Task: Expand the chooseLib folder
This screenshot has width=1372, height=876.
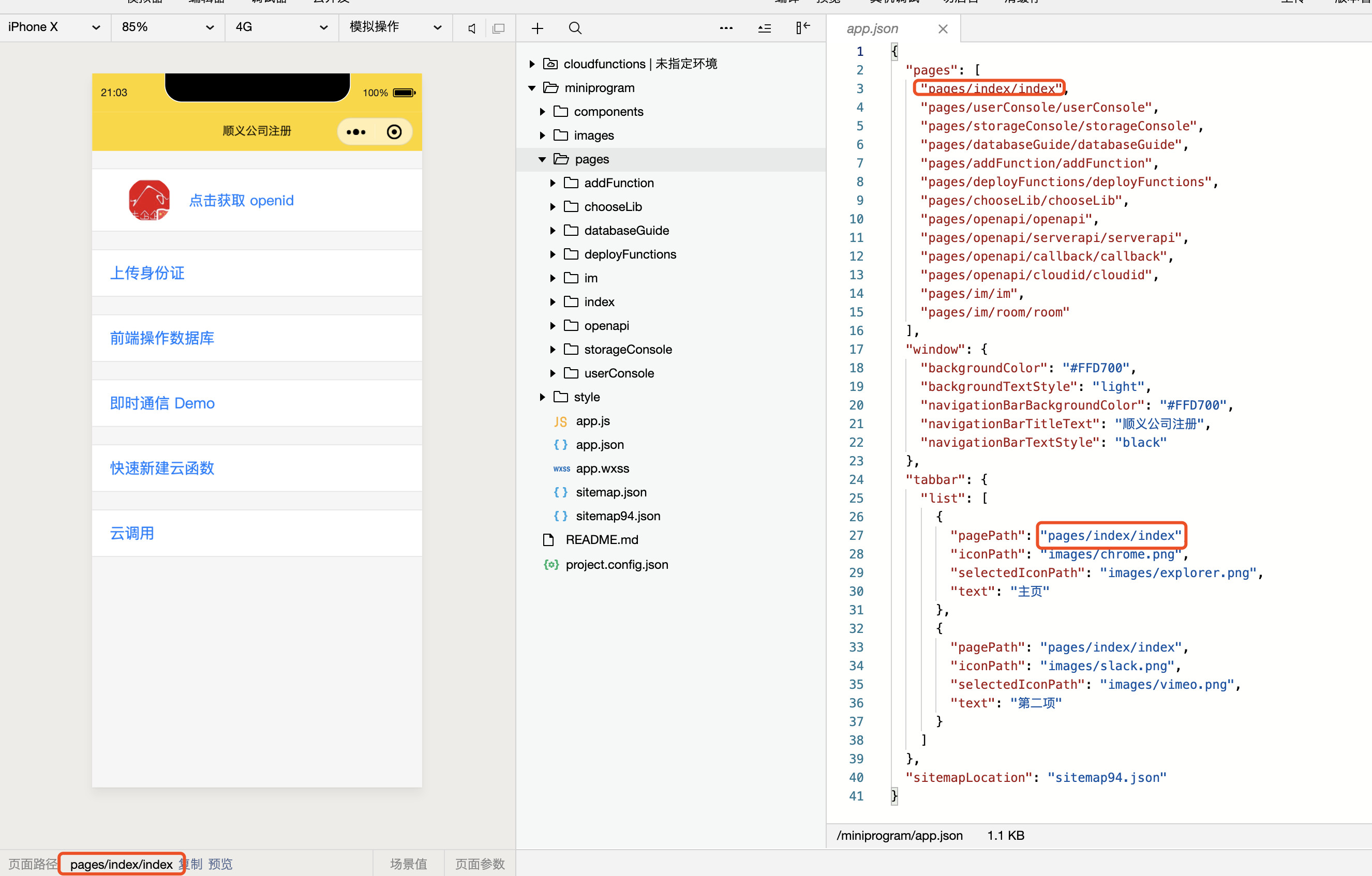Action: pyautogui.click(x=553, y=207)
